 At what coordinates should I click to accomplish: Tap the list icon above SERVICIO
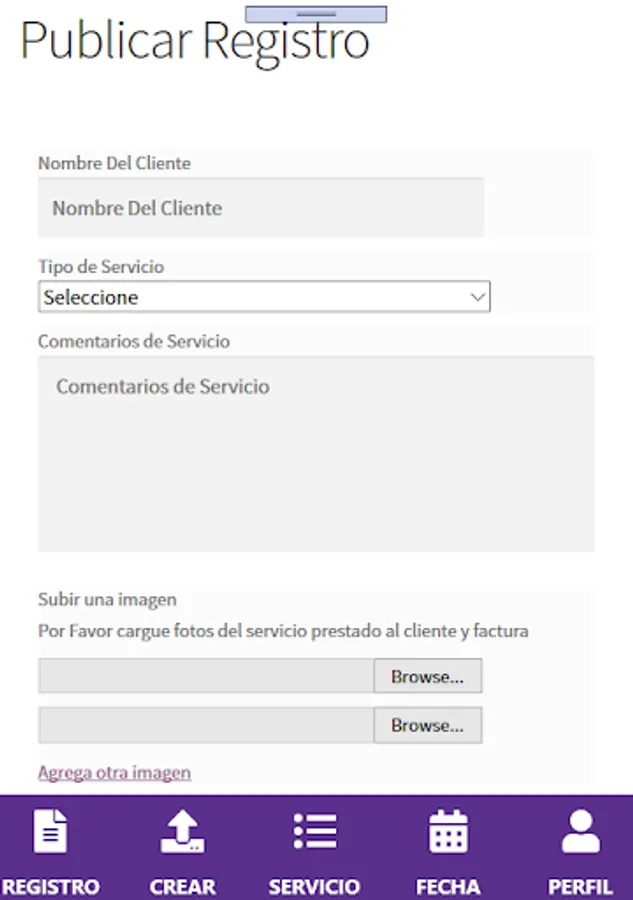point(315,831)
